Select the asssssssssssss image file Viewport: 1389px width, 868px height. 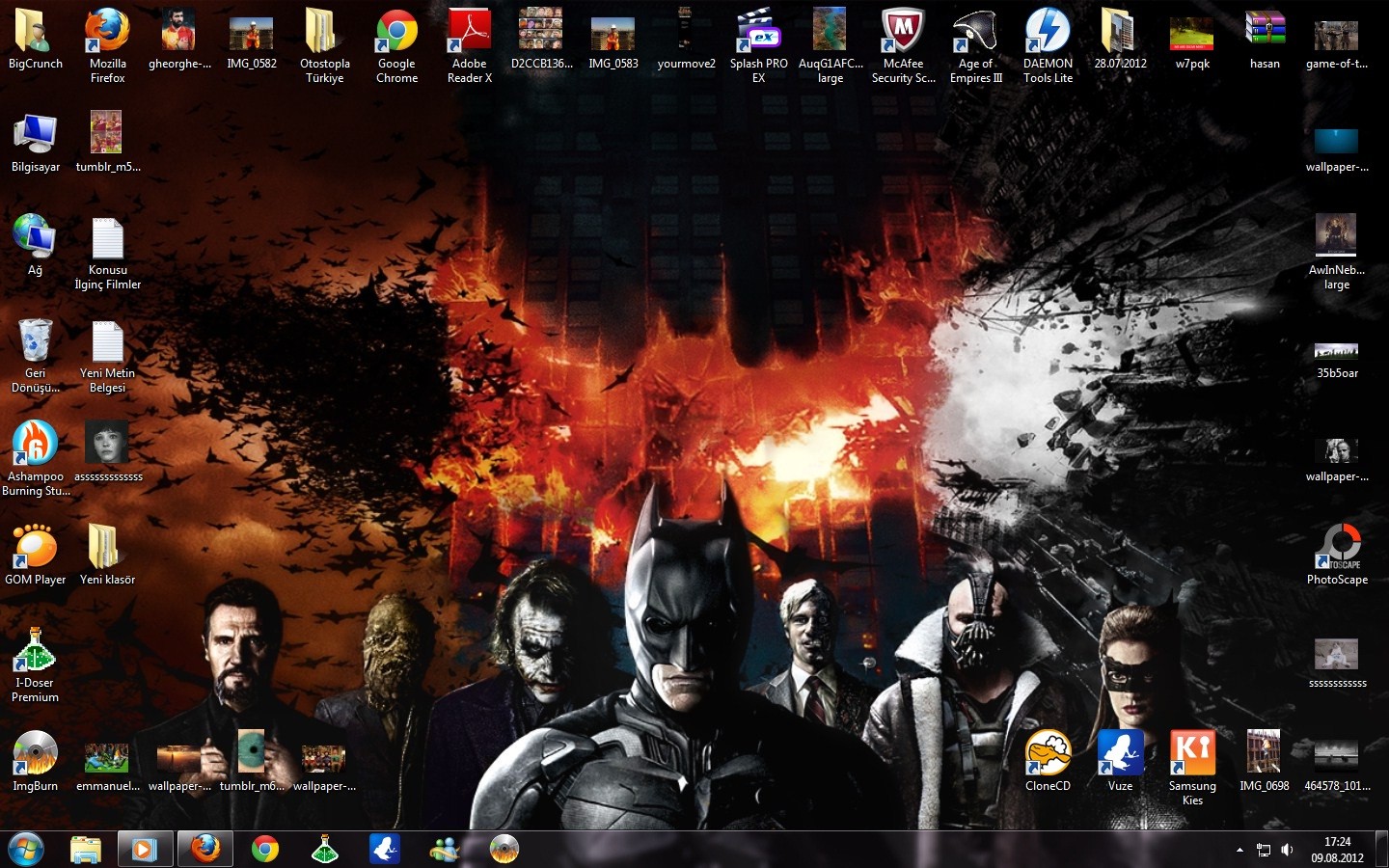coord(107,443)
